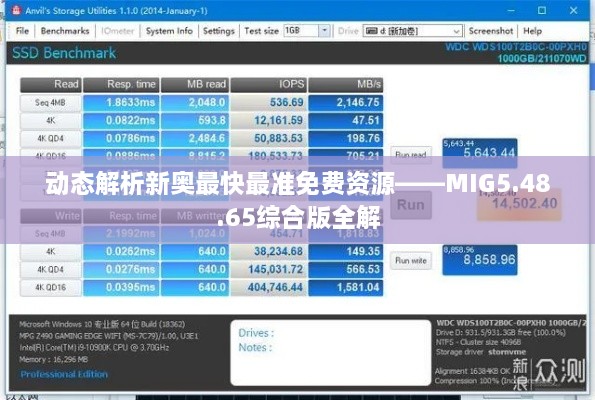
Task: Click the Read Seq 4MB test button
Action: 50,102
